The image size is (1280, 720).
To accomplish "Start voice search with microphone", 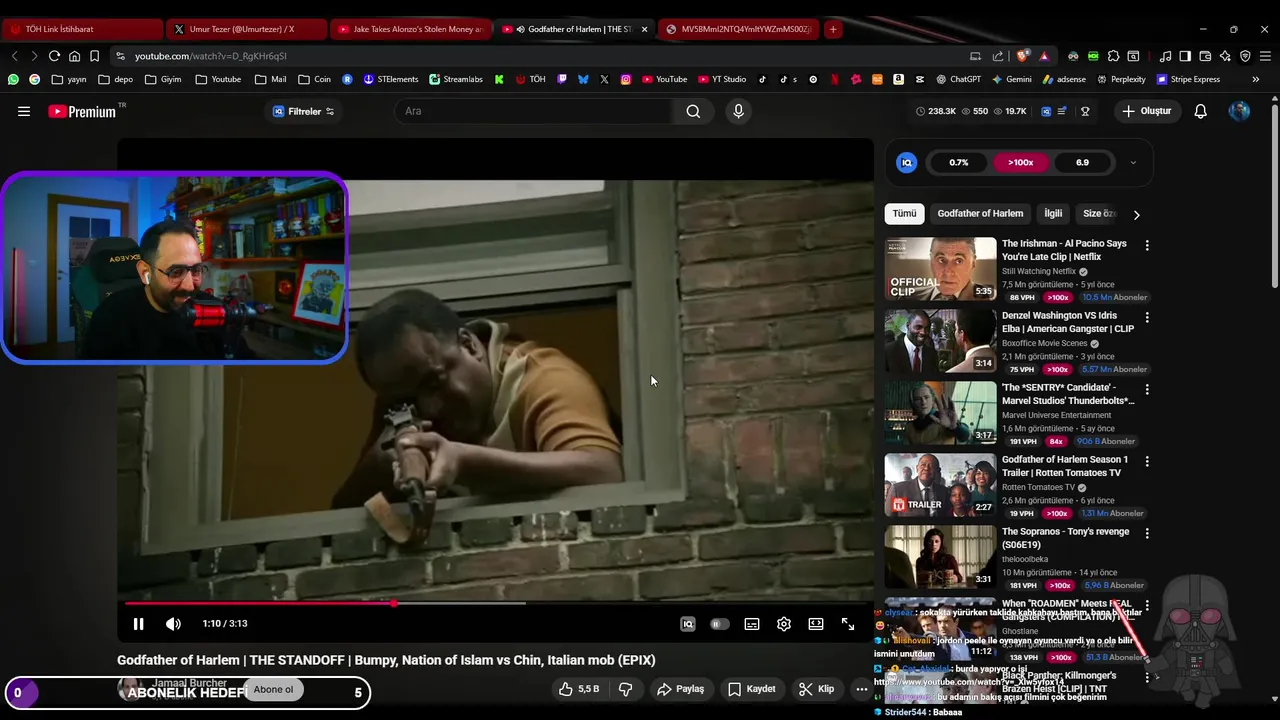I will click(738, 111).
